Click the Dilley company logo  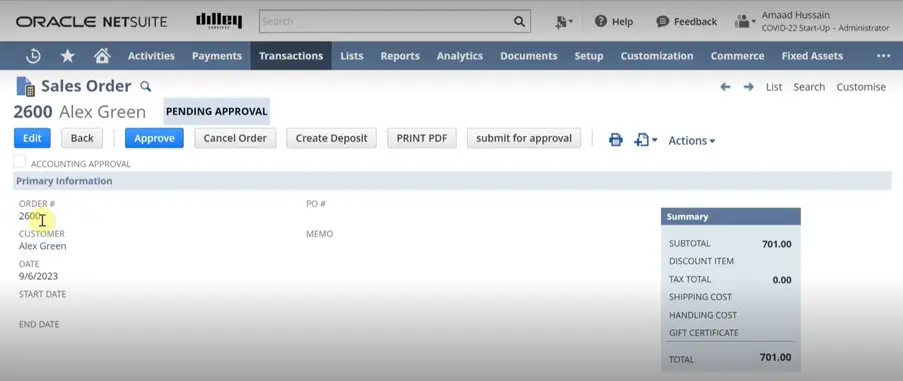pos(219,21)
